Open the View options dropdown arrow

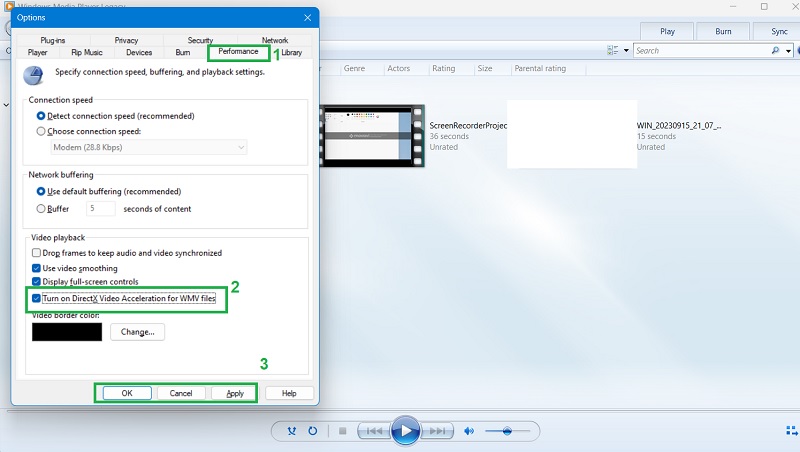[x=626, y=51]
